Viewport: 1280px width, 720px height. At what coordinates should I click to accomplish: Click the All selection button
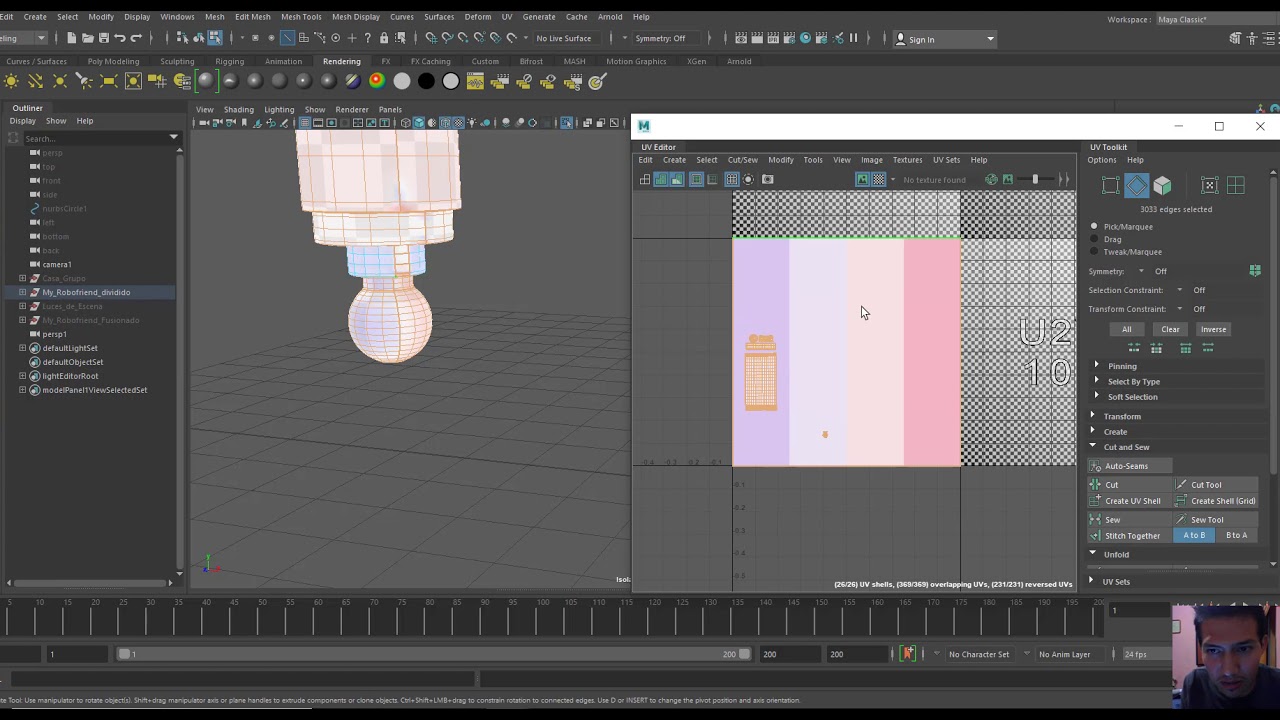1126,329
